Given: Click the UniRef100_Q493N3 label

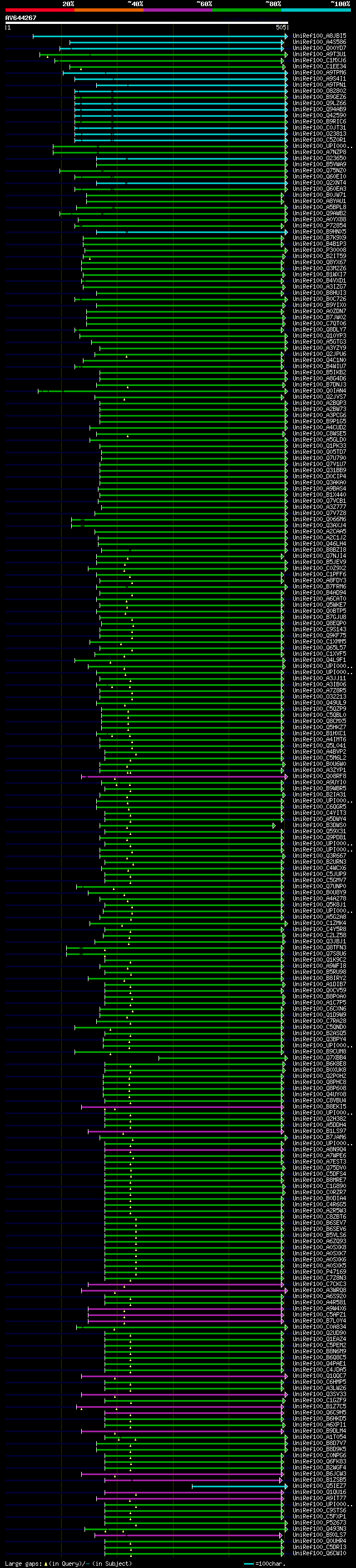Looking at the screenshot, I should click(x=319, y=1529).
